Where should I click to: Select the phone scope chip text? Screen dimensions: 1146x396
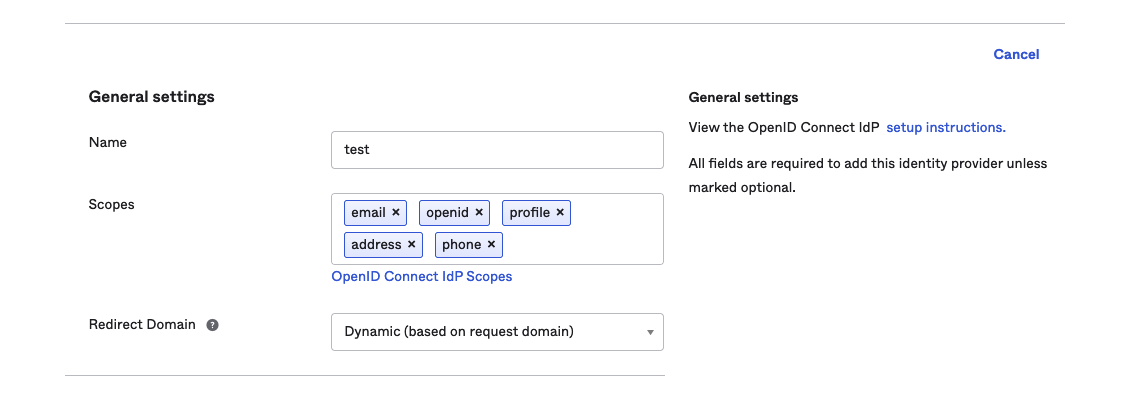[x=461, y=245]
